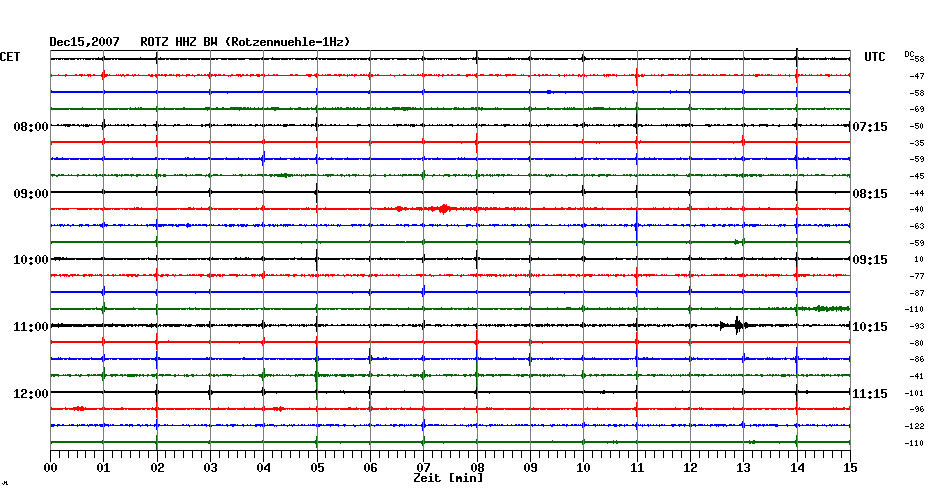Click the date label Dec15,2007
Image resolution: width=930 pixels, height=494 pixels.
tap(84, 42)
